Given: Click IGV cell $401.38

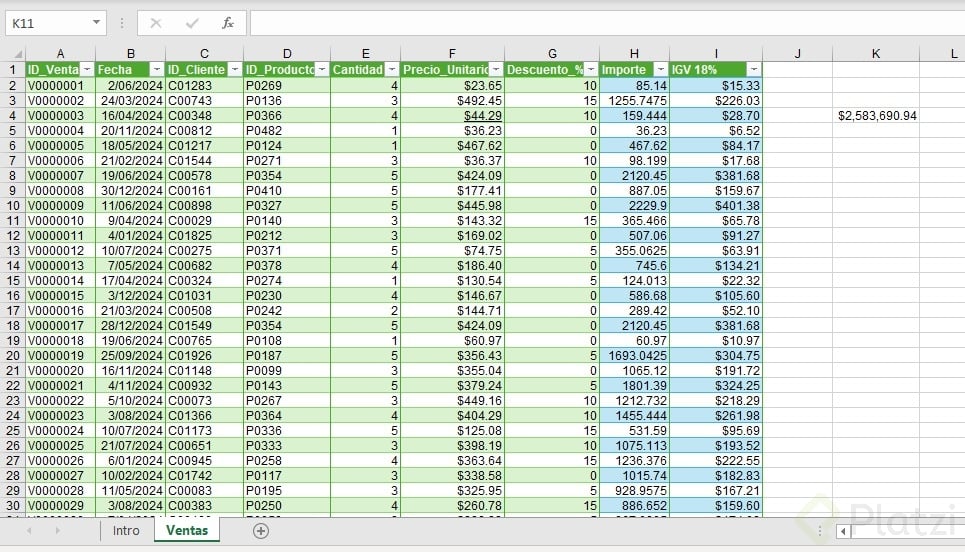Looking at the screenshot, I should point(716,206).
